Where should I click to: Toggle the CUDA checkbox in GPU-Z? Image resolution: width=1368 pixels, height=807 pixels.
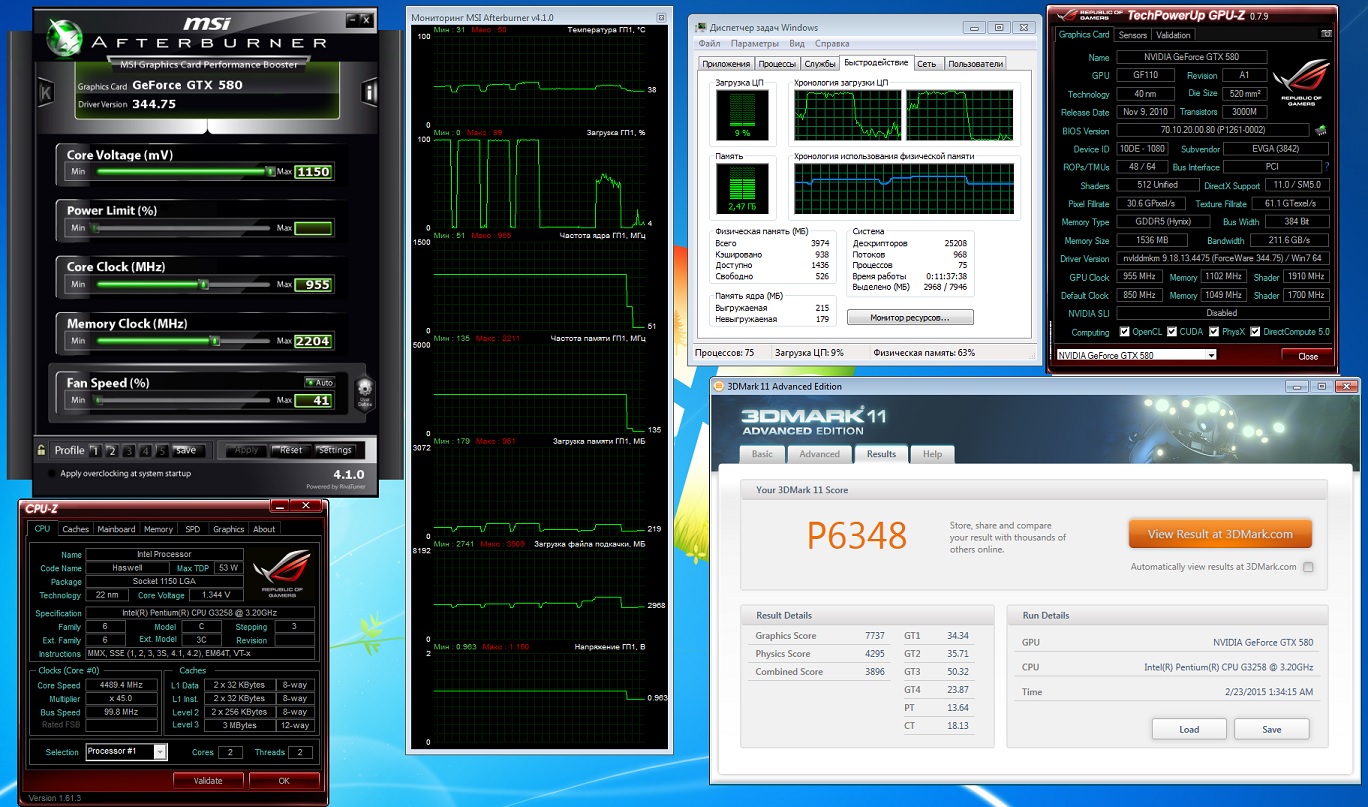pos(1170,332)
